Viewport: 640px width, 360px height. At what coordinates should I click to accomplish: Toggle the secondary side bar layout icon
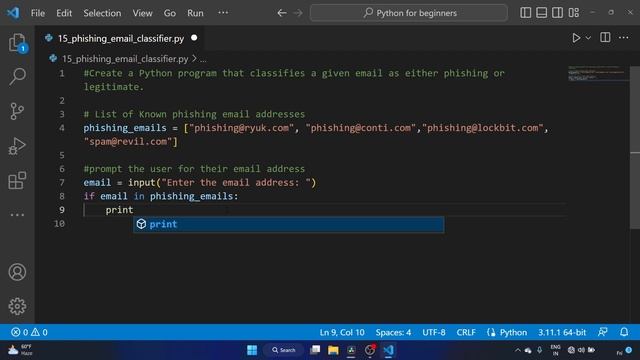pos(558,13)
